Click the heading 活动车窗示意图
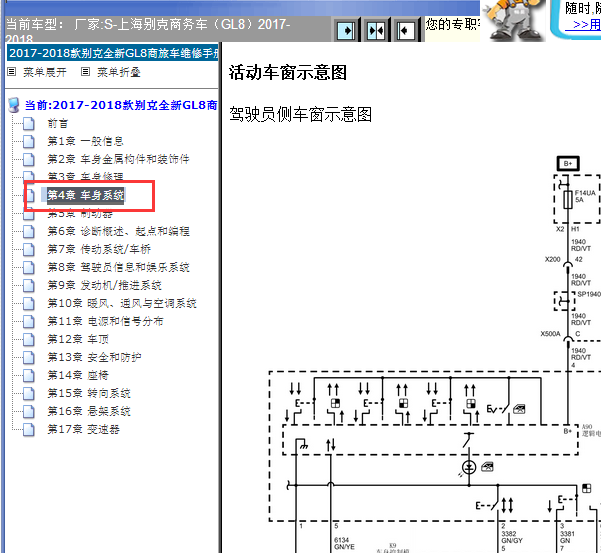 288,72
